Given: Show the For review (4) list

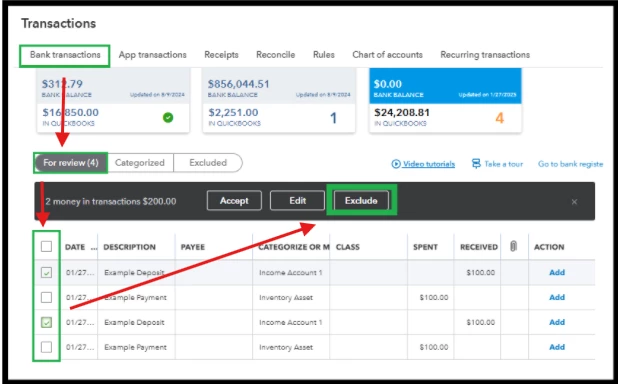Looking at the screenshot, I should (x=71, y=163).
